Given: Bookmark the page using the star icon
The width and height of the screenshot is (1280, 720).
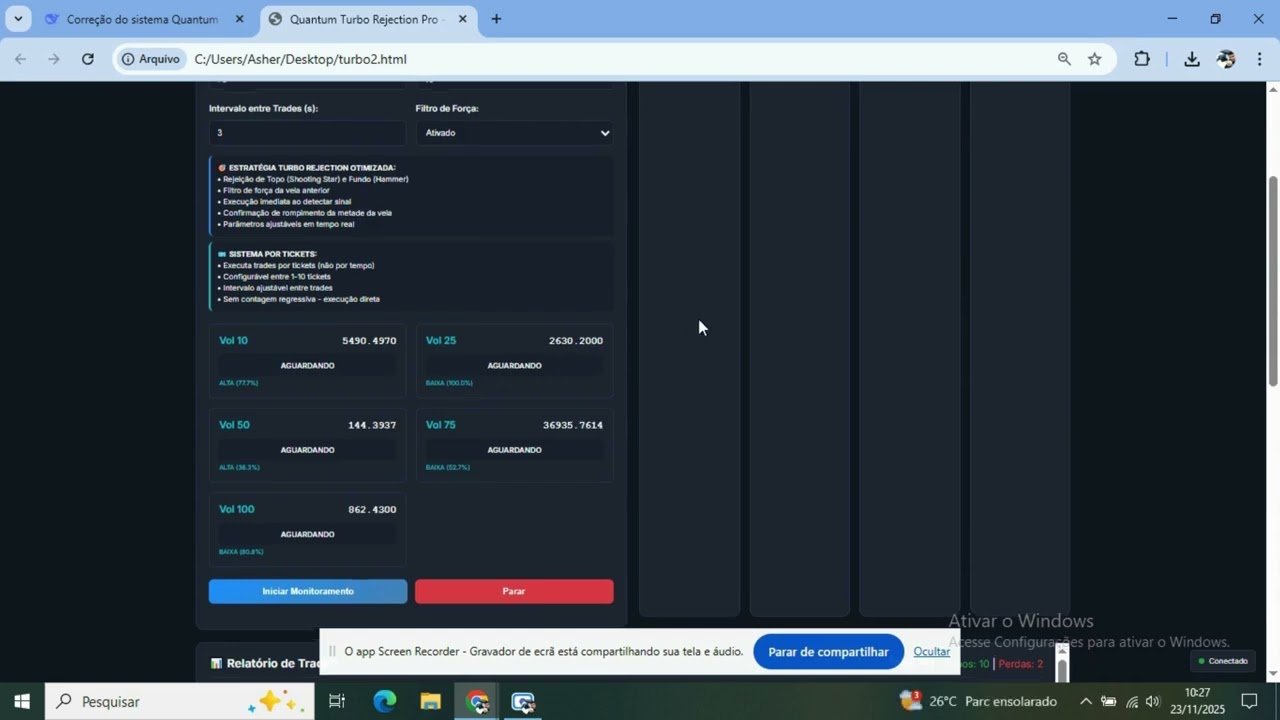Looking at the screenshot, I should [1096, 59].
